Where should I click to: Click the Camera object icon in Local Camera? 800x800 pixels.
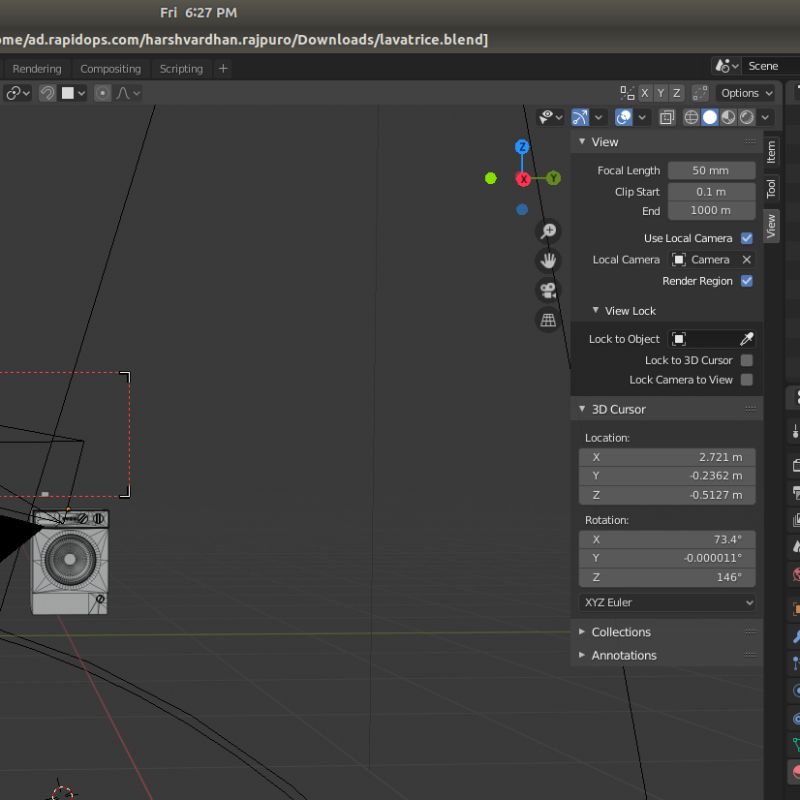point(679,260)
